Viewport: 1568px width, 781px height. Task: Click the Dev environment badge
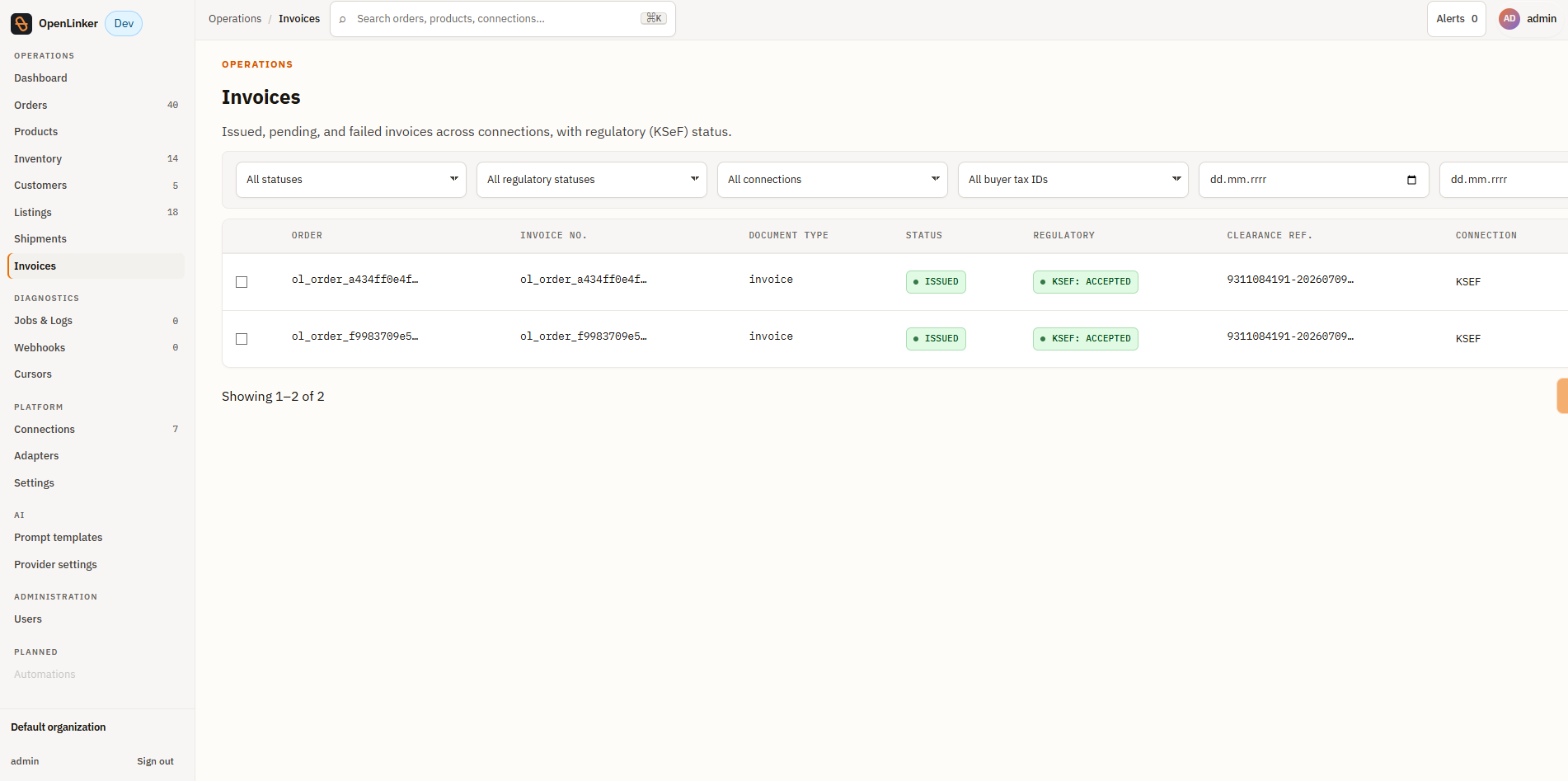124,24
